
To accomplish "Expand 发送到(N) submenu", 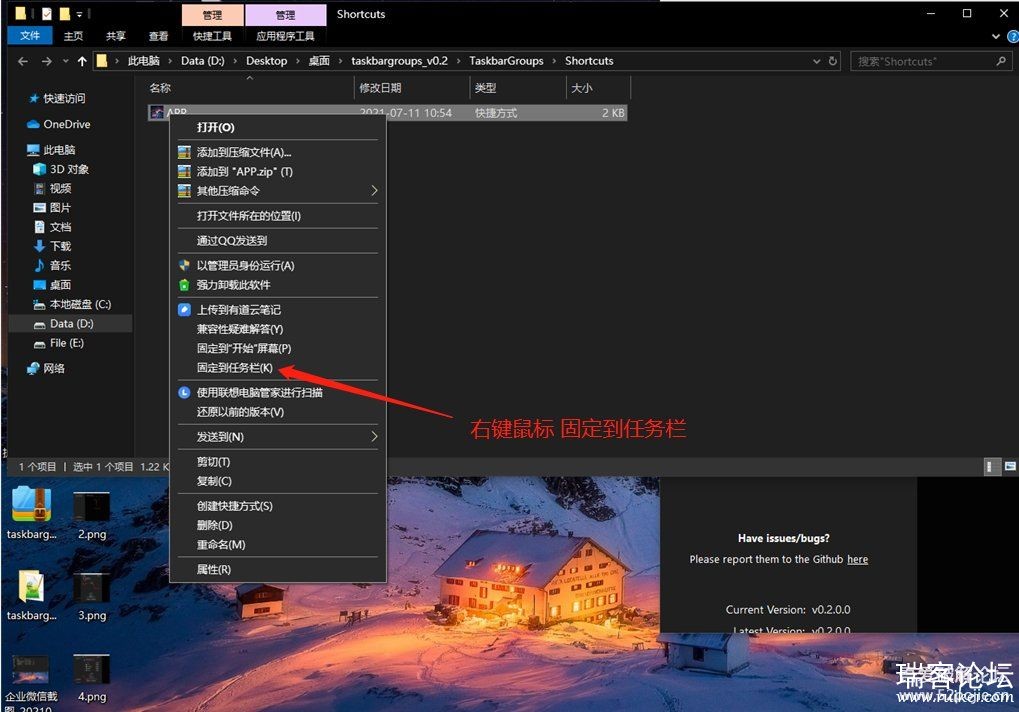I will click(x=374, y=437).
